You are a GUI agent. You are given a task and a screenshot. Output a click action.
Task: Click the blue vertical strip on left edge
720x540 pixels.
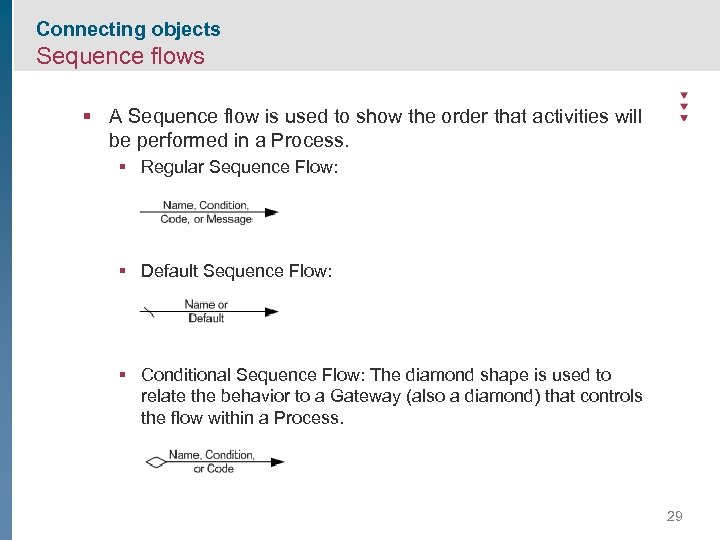(6, 300)
